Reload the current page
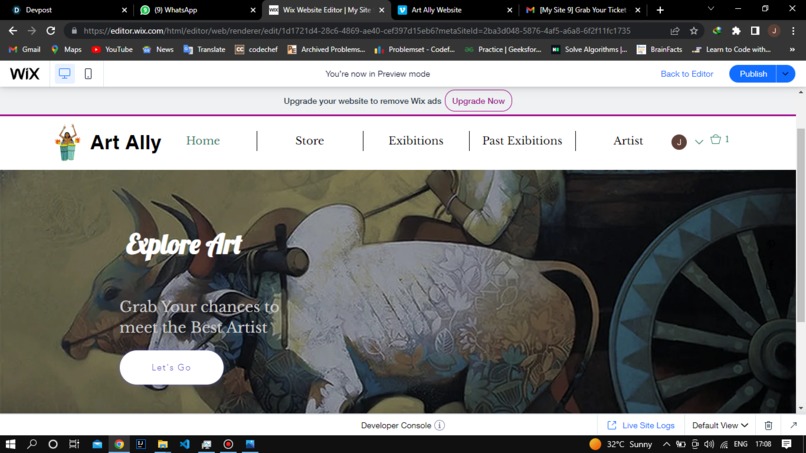 click(50, 31)
